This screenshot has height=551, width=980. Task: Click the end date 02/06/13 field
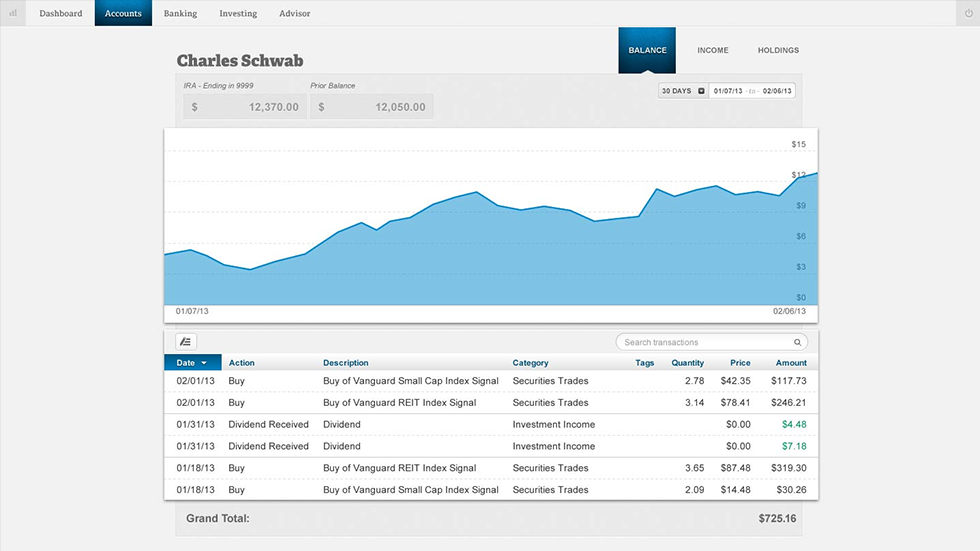[x=777, y=91]
